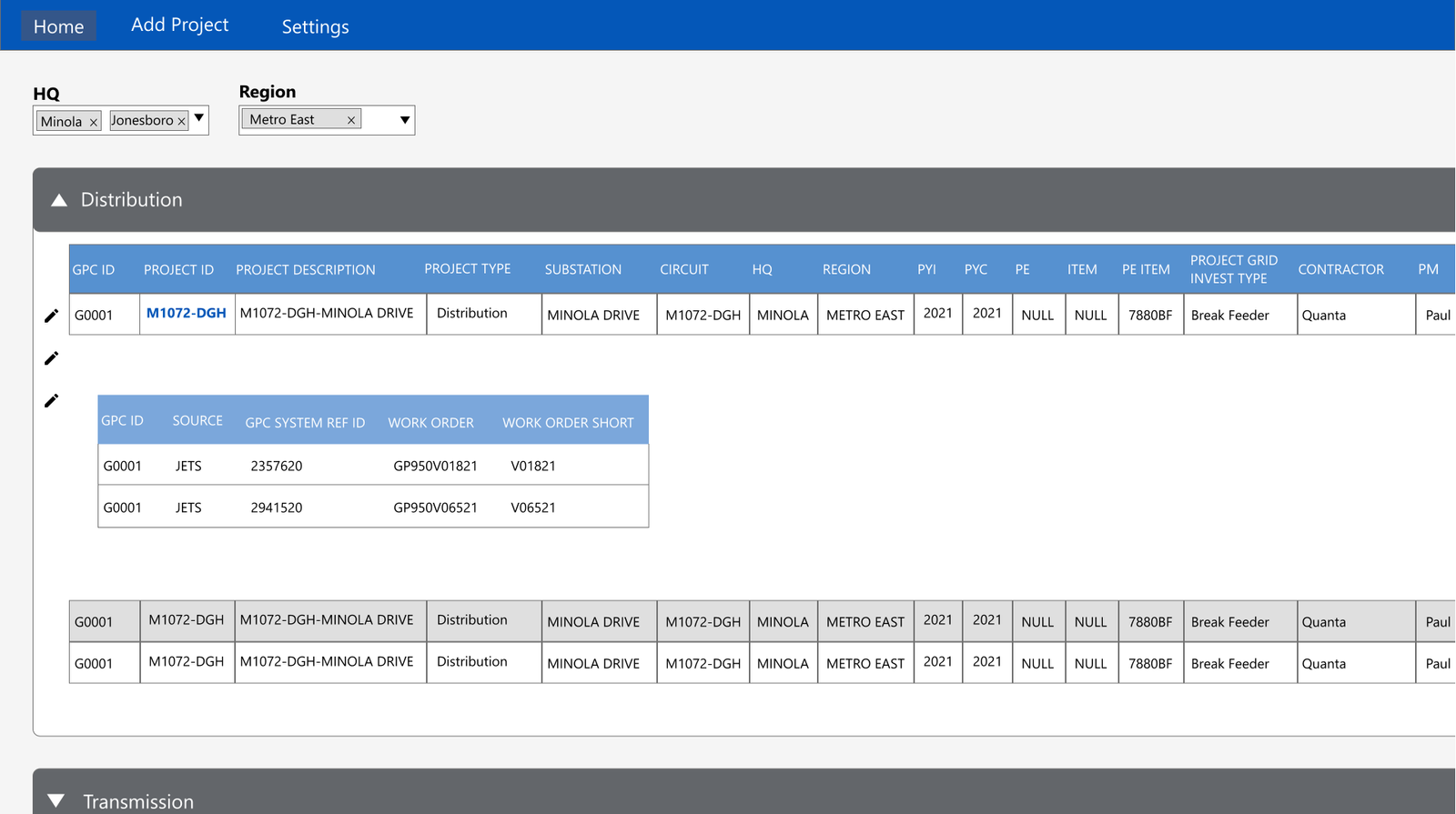Click the WORK ORDER SHORT header
Viewport: 1456px width, 814px height.
(568, 423)
